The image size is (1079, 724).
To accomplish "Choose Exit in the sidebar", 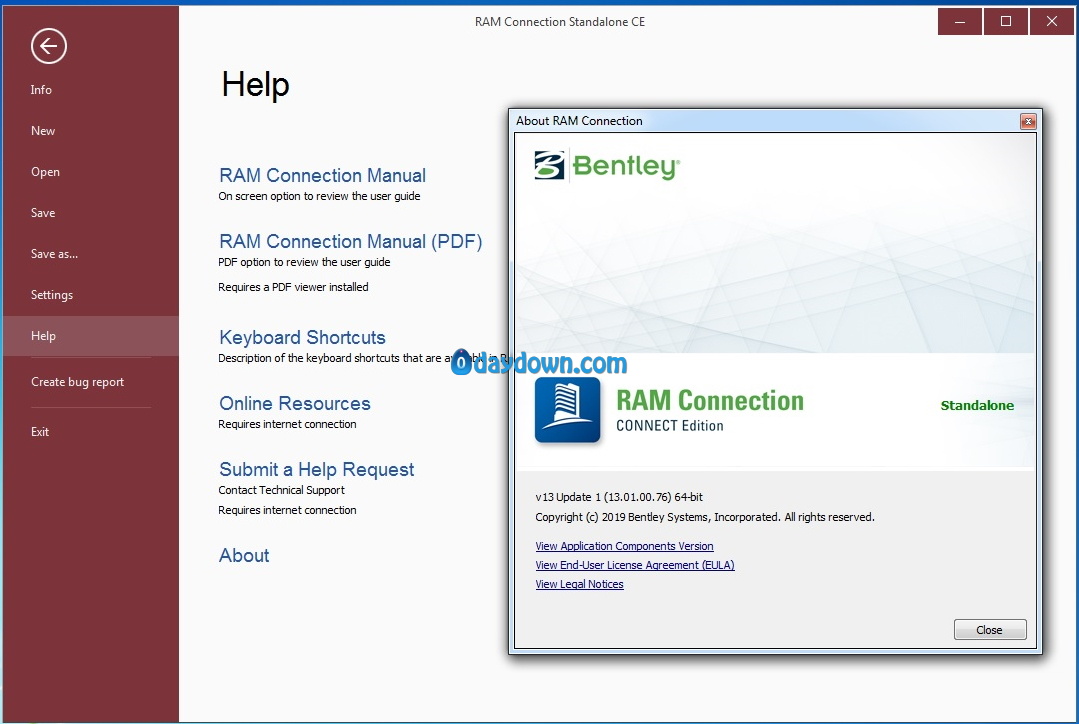I will [x=40, y=432].
